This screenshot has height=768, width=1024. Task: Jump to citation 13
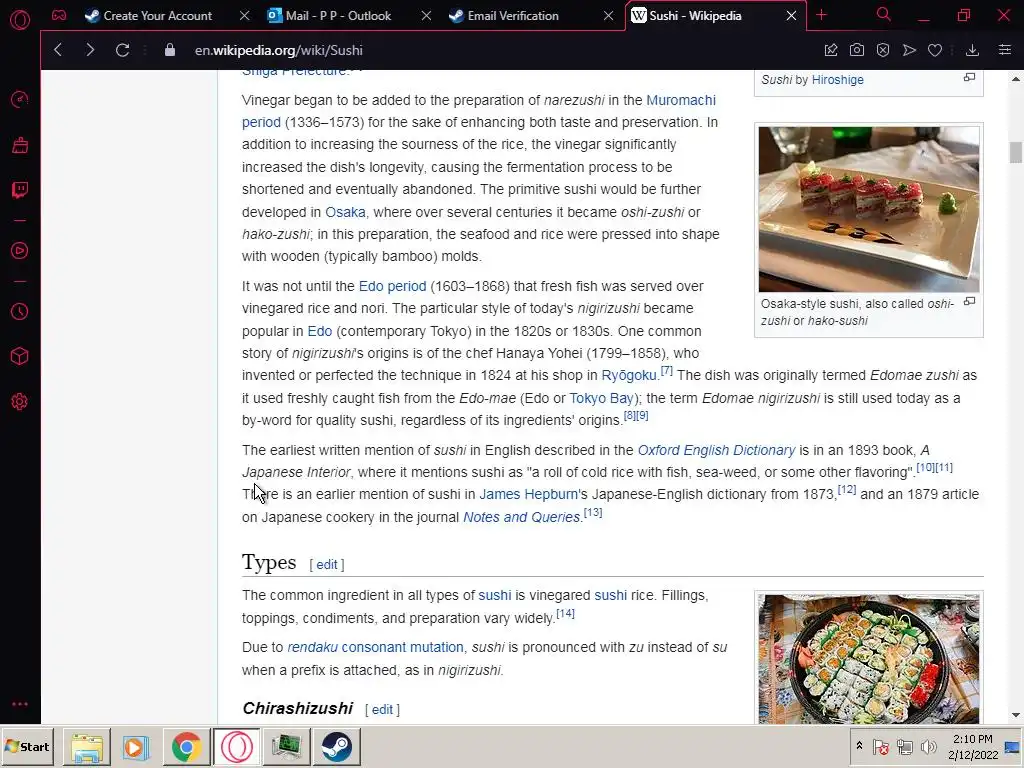point(593,513)
